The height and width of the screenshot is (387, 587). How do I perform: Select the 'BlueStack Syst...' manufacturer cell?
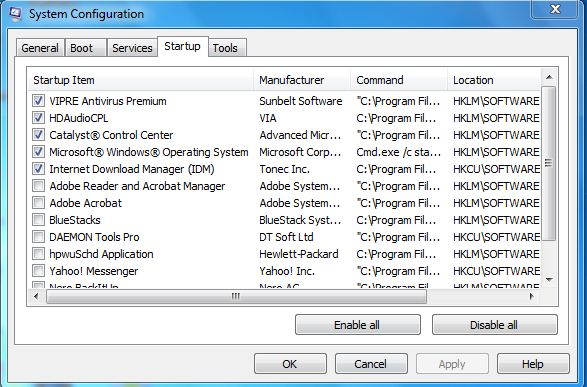point(300,220)
